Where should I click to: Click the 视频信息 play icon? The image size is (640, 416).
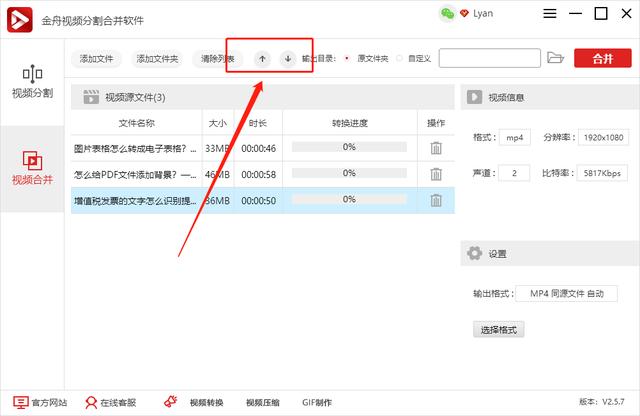(474, 97)
